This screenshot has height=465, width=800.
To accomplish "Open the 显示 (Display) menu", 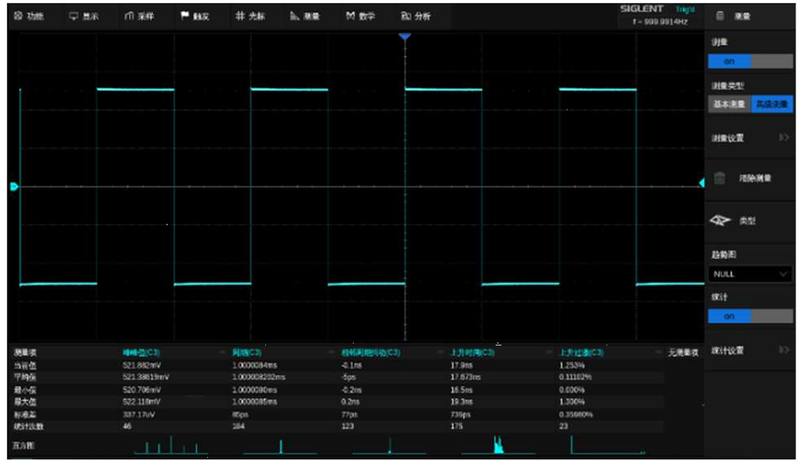I will 84,16.
